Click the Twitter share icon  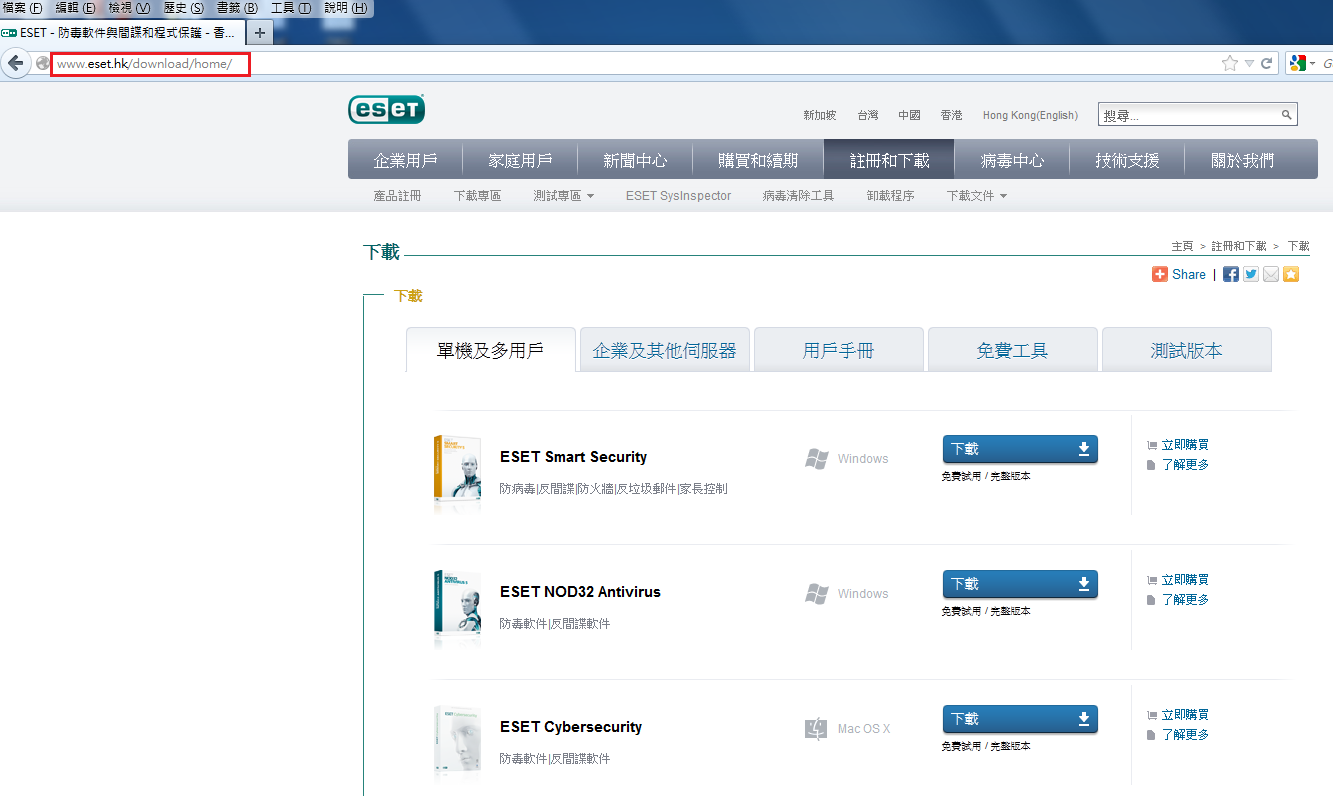(x=1251, y=274)
